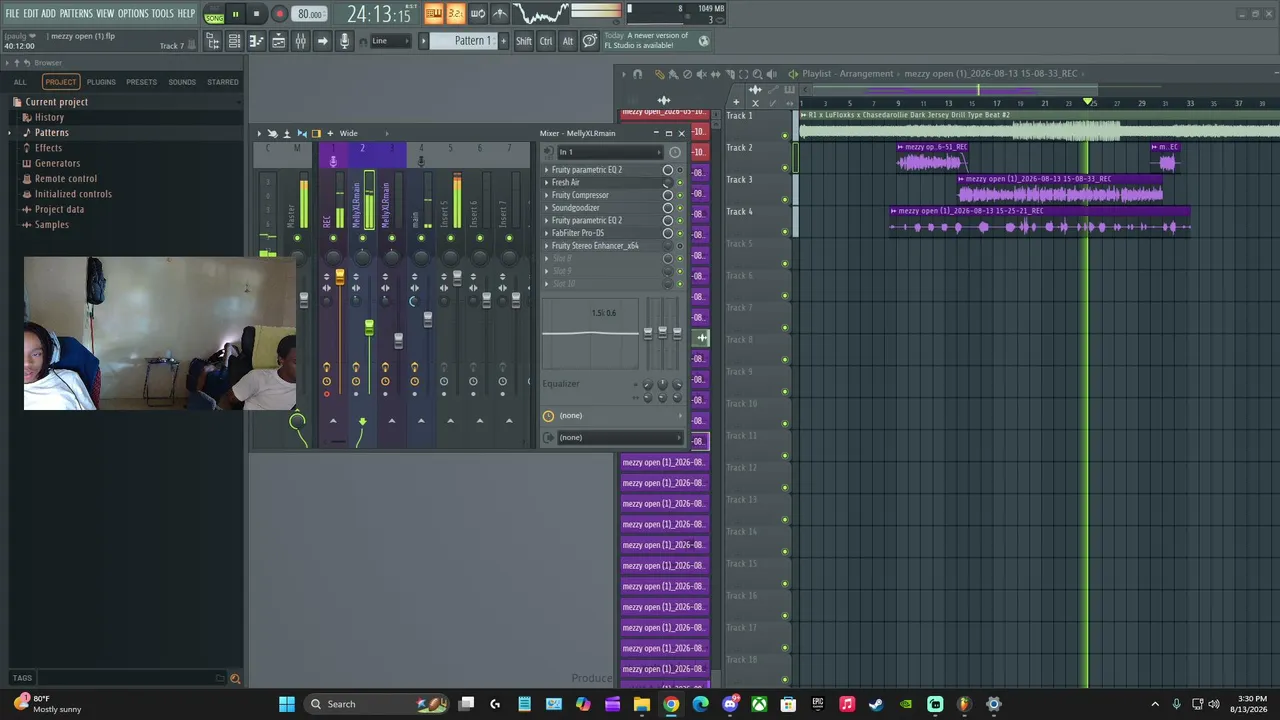Select the Playlist delete tool
Screen dimensions: 1280x720
[687, 74]
